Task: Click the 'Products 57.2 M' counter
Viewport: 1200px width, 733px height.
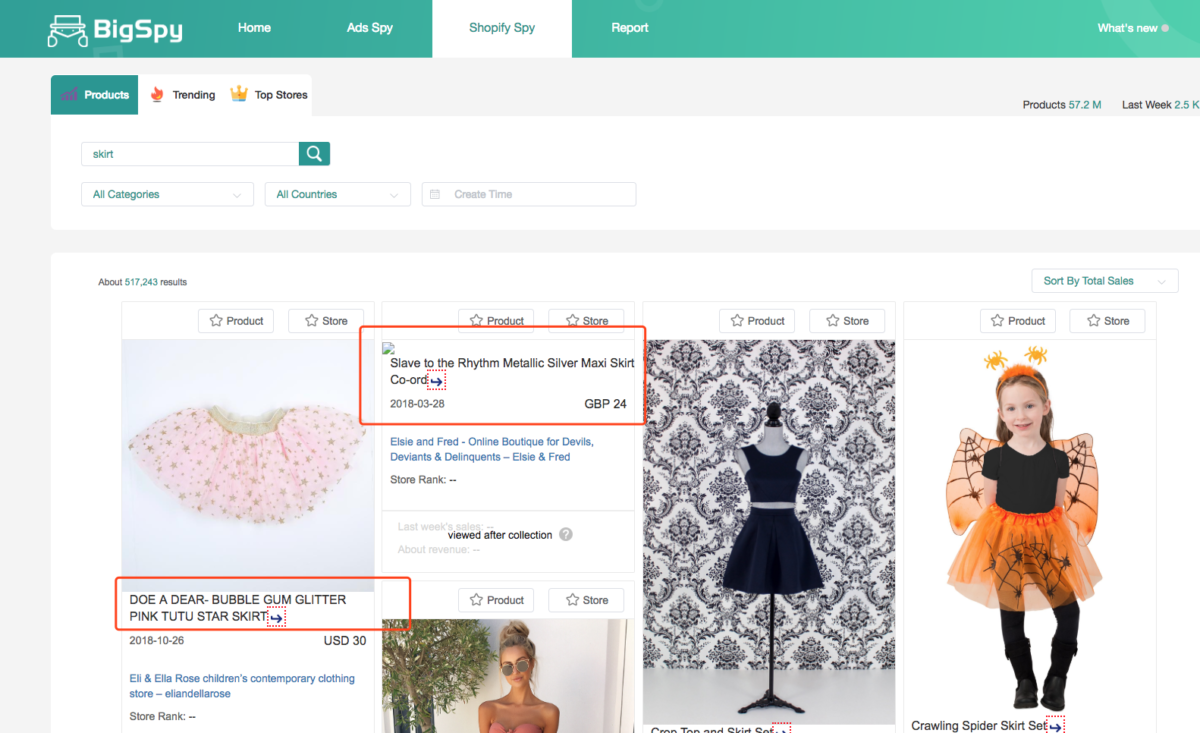Action: pos(1062,104)
